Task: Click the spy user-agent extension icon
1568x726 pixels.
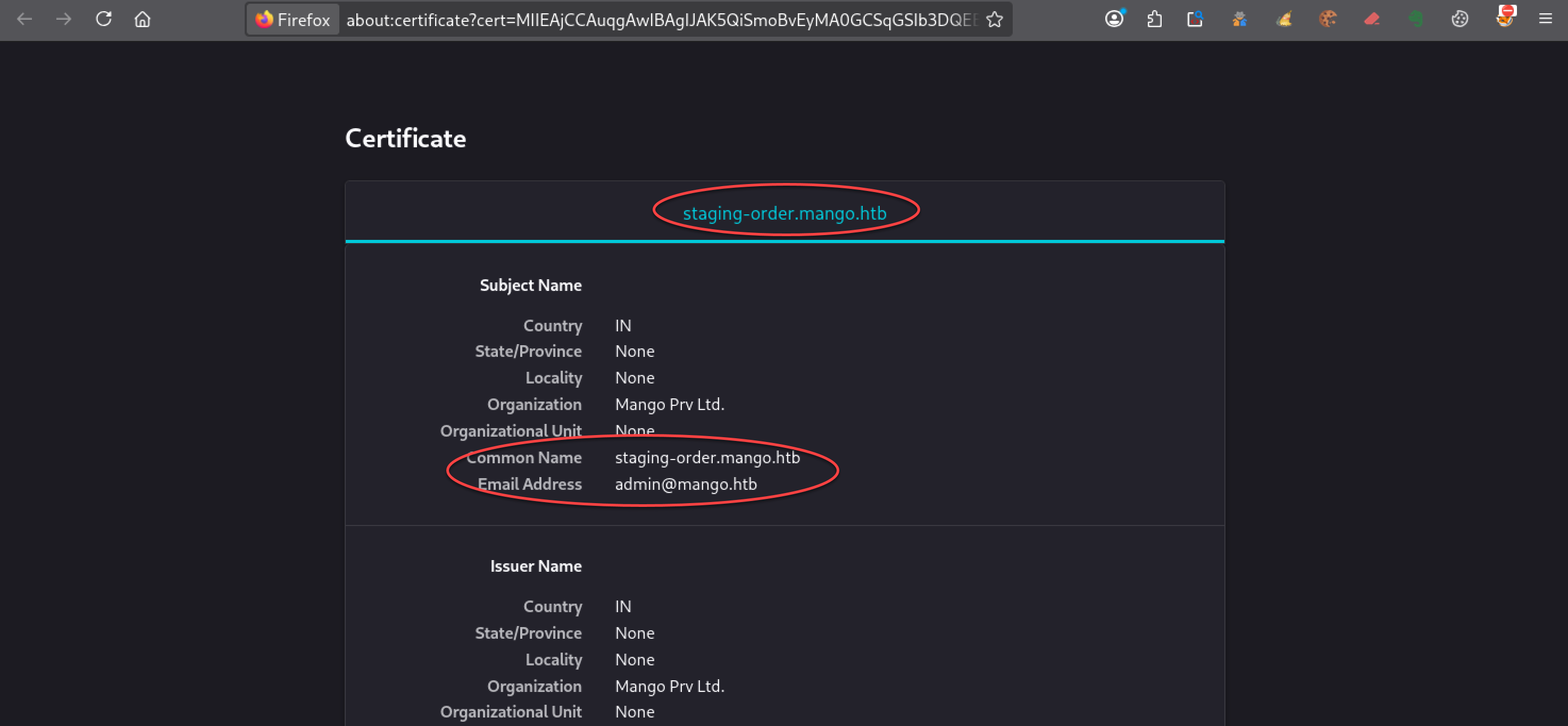Action: click(1239, 20)
